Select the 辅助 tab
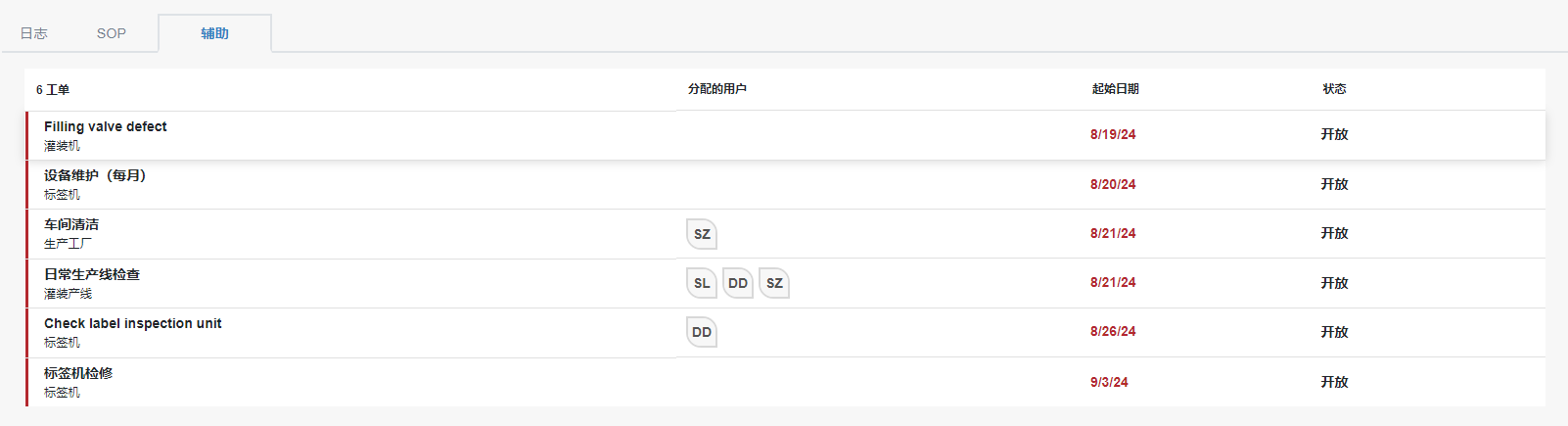The width and height of the screenshot is (1568, 426). point(214,33)
